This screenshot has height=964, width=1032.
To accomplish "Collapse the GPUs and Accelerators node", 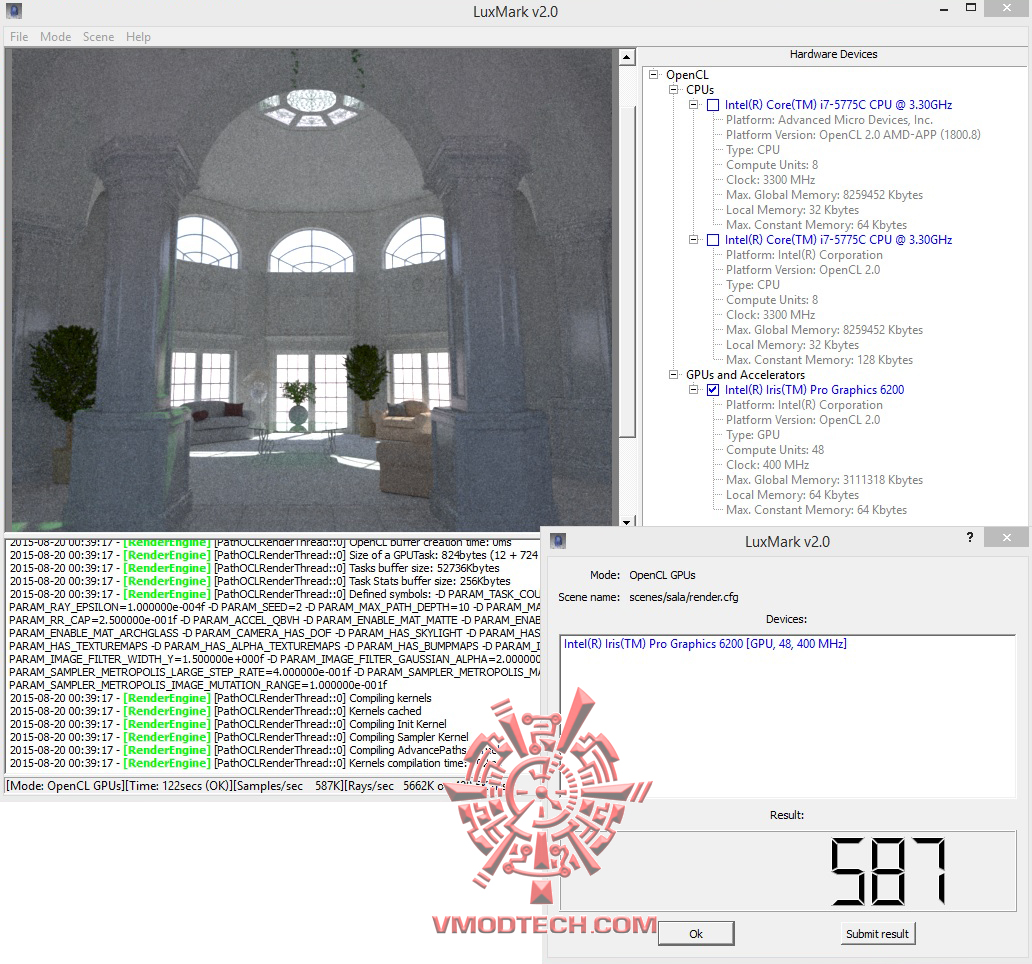I will click(x=673, y=374).
